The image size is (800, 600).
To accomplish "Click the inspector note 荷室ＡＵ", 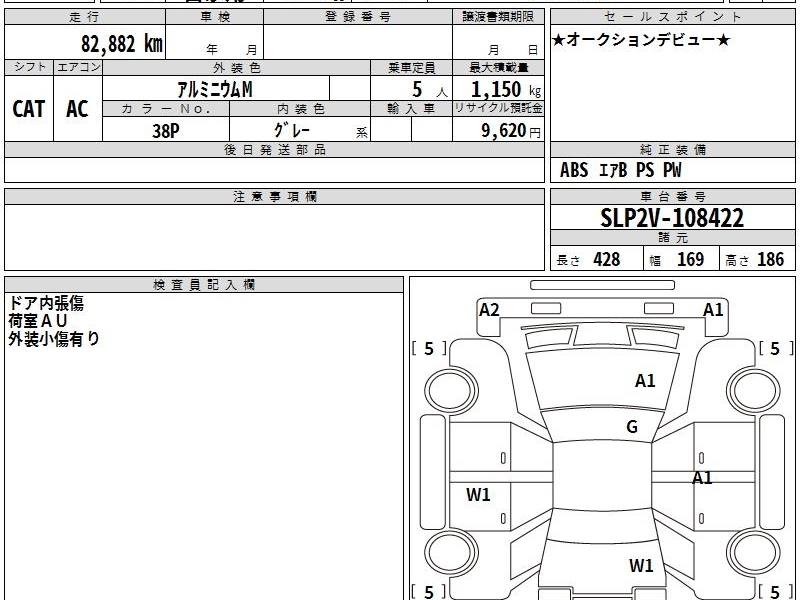I will coord(38,321).
